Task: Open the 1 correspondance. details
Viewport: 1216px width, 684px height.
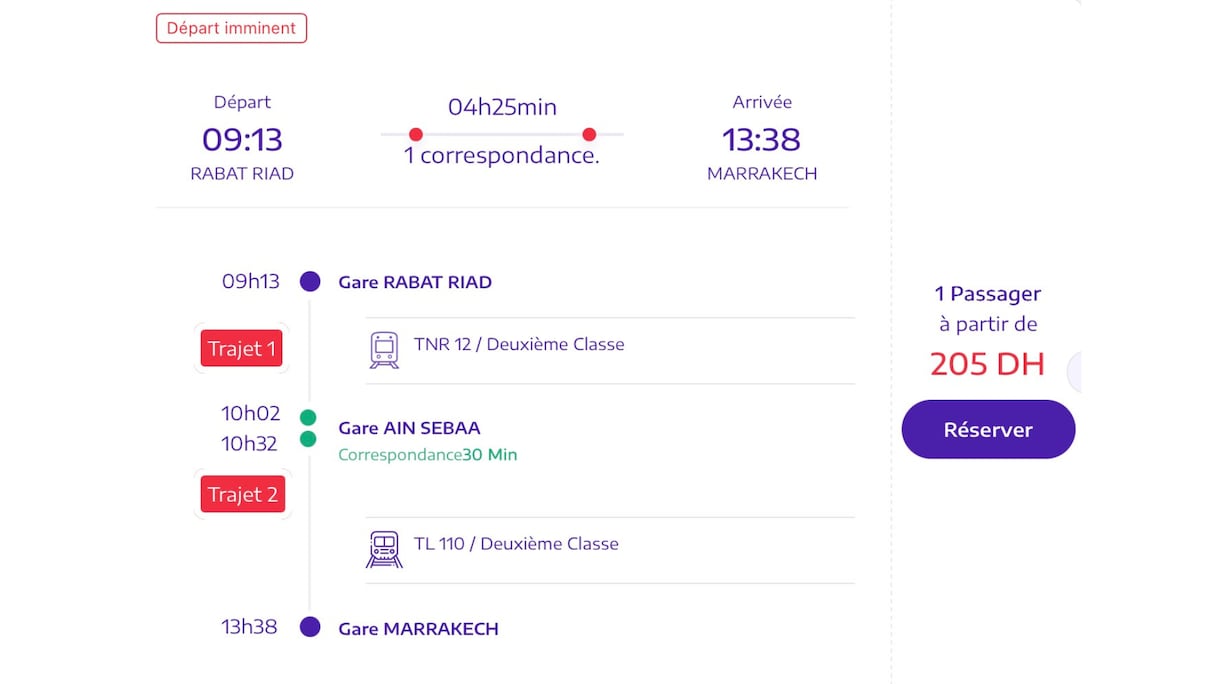Action: (502, 156)
